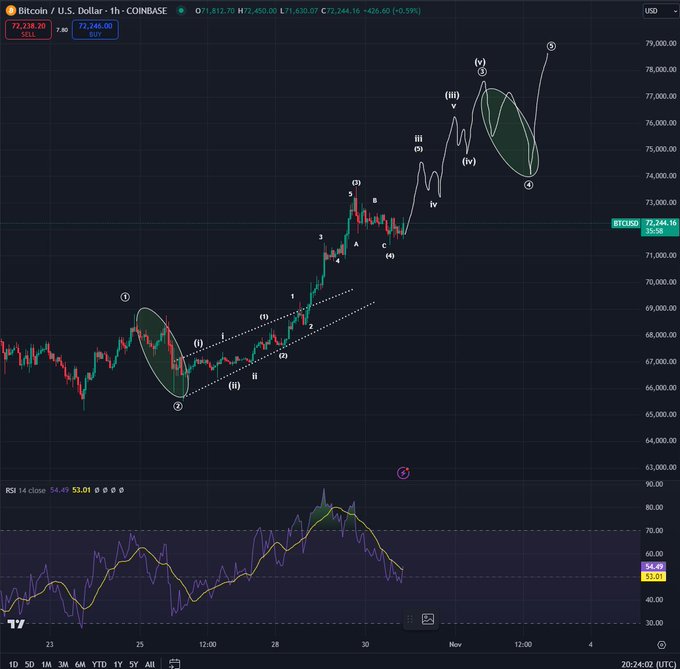Click the 35:58 candle countdown timer
The width and height of the screenshot is (680, 669).
click(x=654, y=231)
